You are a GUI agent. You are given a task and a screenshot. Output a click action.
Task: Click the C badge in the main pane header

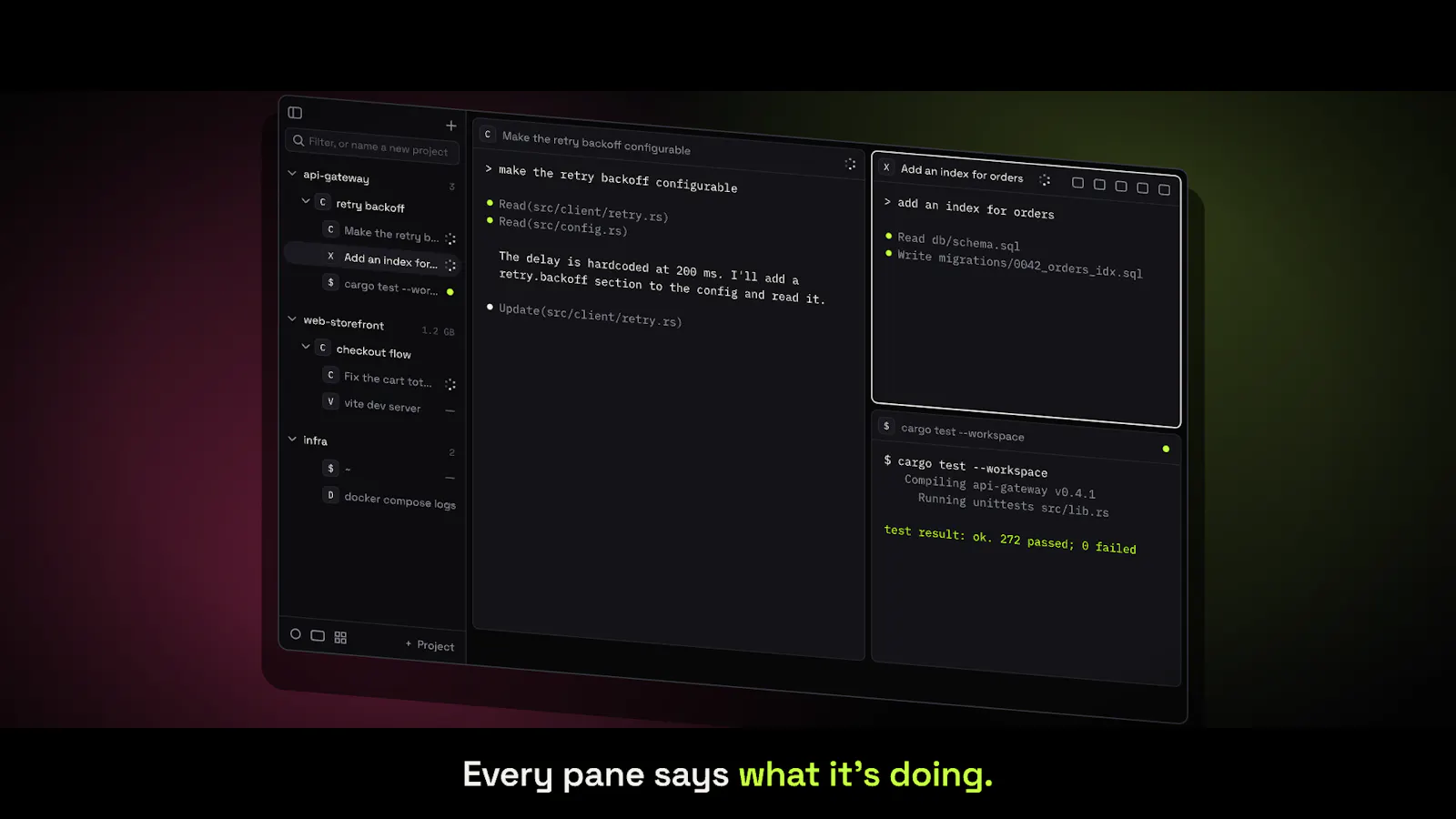(x=488, y=135)
